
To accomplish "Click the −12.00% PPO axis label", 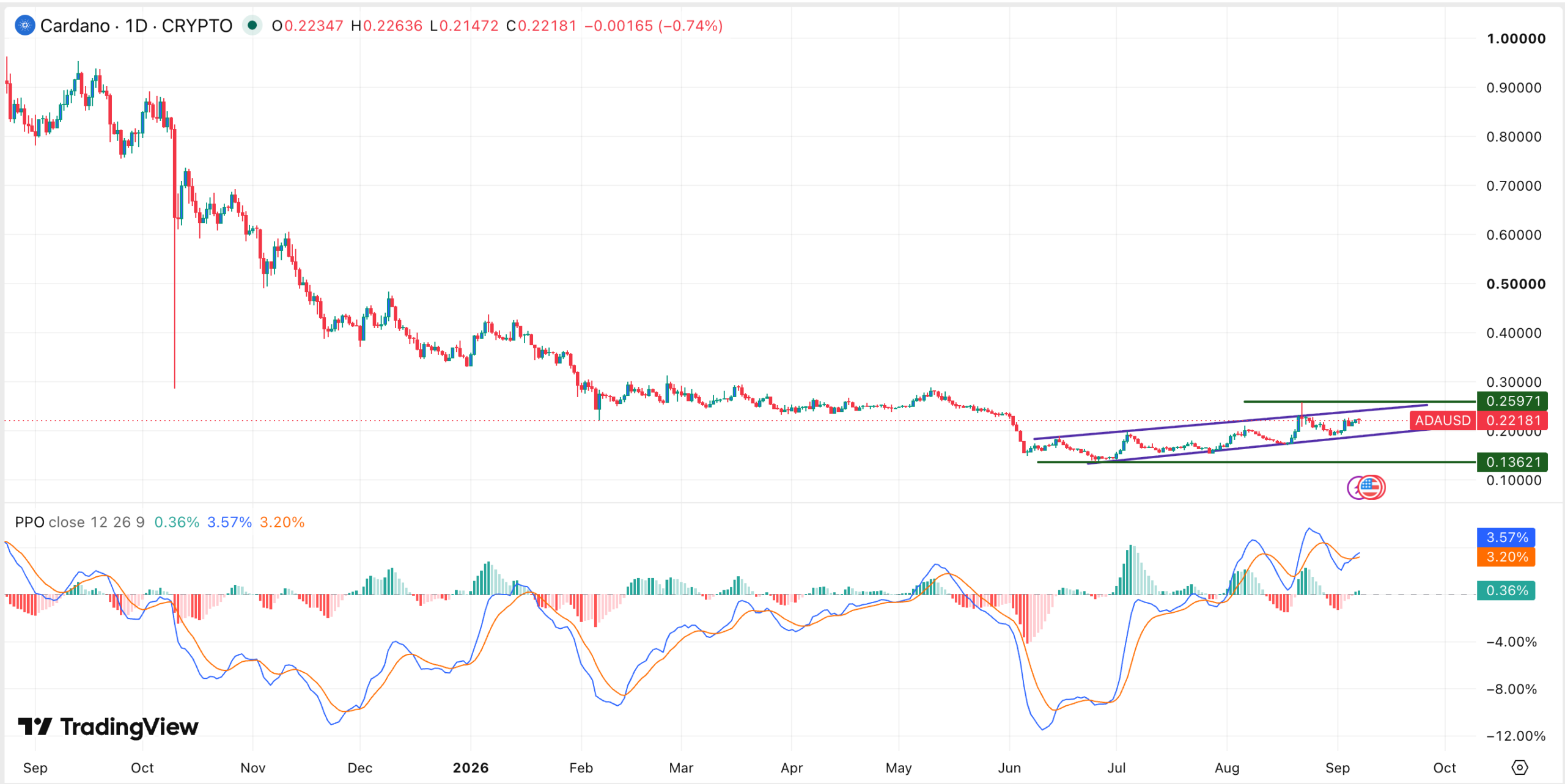I will (x=1516, y=736).
